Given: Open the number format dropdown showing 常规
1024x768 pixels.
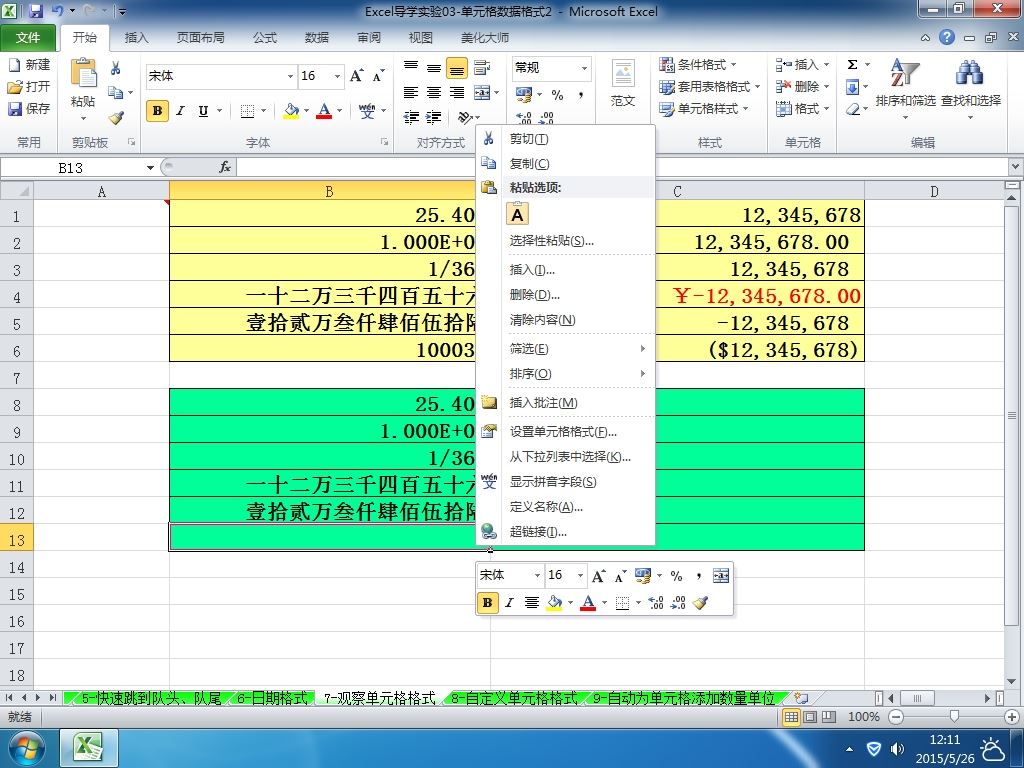Looking at the screenshot, I should point(584,68).
